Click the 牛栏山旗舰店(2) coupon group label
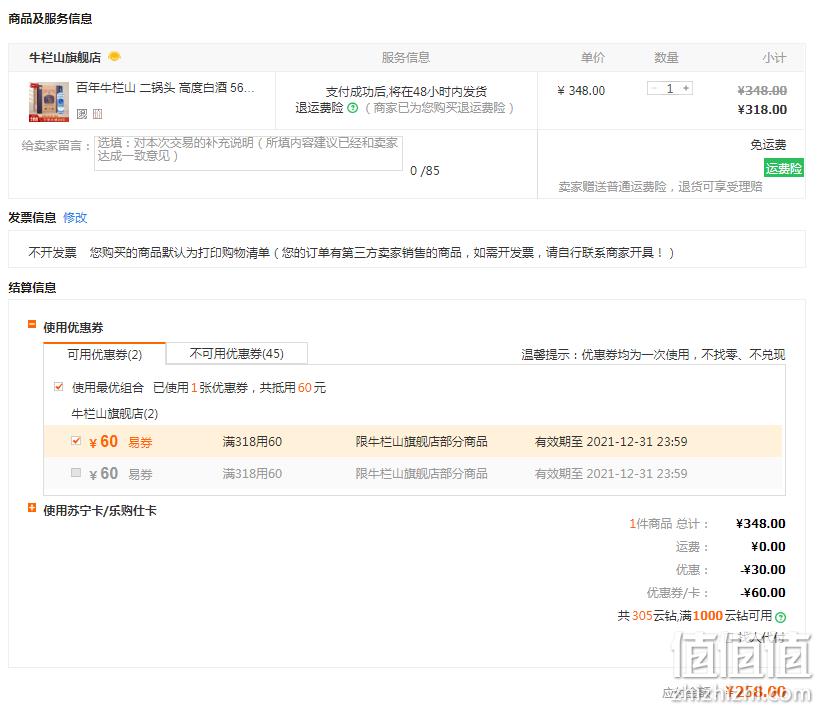821x711 pixels. [x=115, y=414]
